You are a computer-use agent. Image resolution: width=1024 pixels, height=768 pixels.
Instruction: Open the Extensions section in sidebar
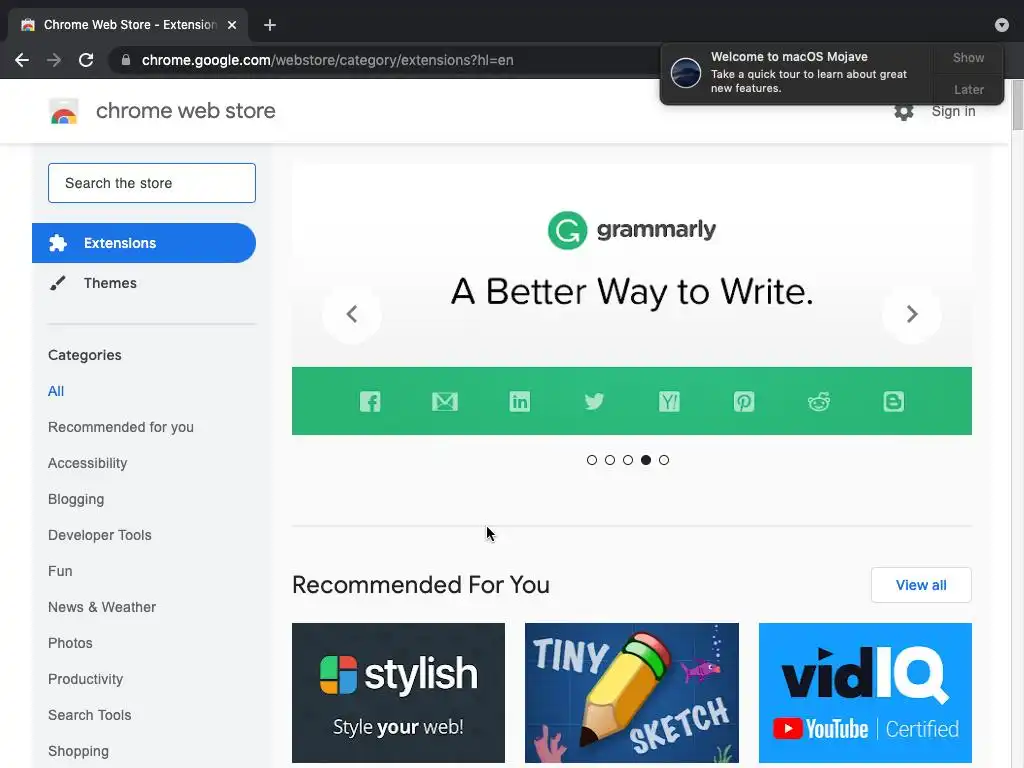[144, 243]
